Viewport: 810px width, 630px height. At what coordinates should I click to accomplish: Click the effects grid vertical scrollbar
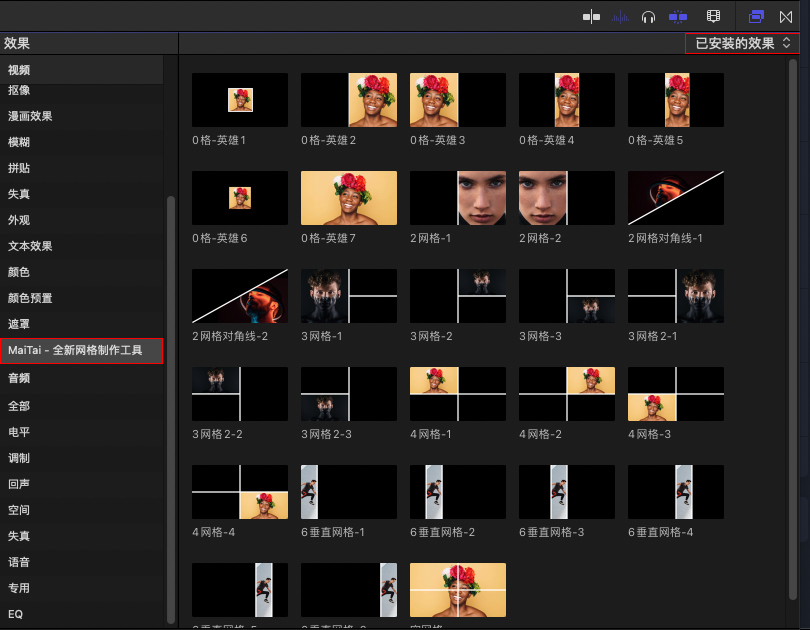[x=793, y=329]
